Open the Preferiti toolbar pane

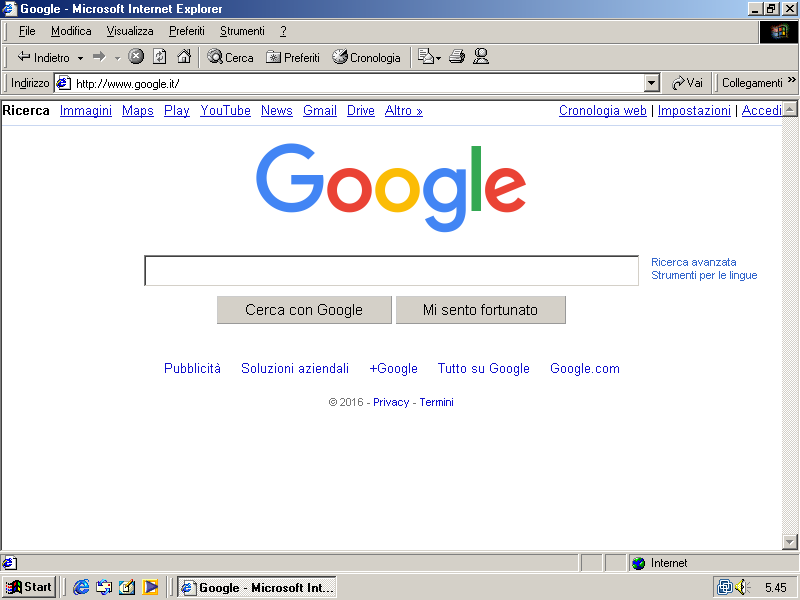pyautogui.click(x=293, y=57)
